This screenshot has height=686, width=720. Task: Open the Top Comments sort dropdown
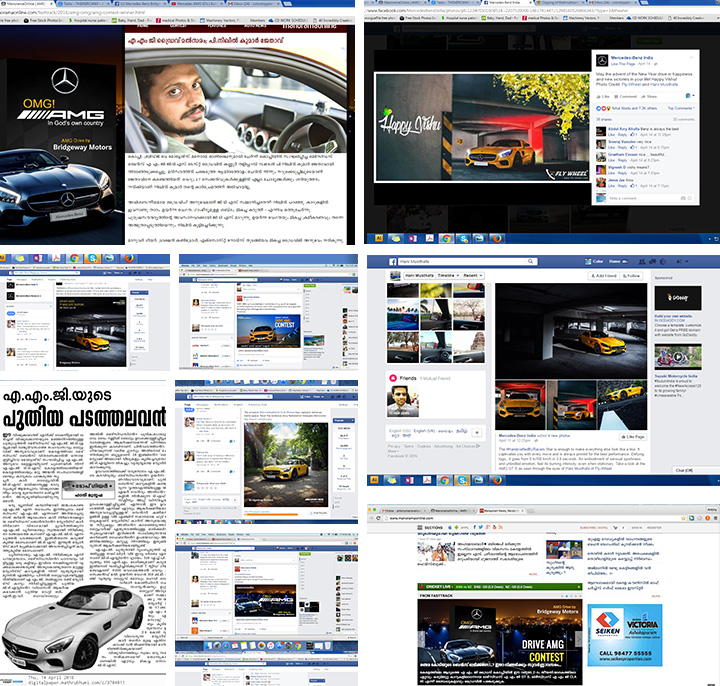[x=681, y=108]
